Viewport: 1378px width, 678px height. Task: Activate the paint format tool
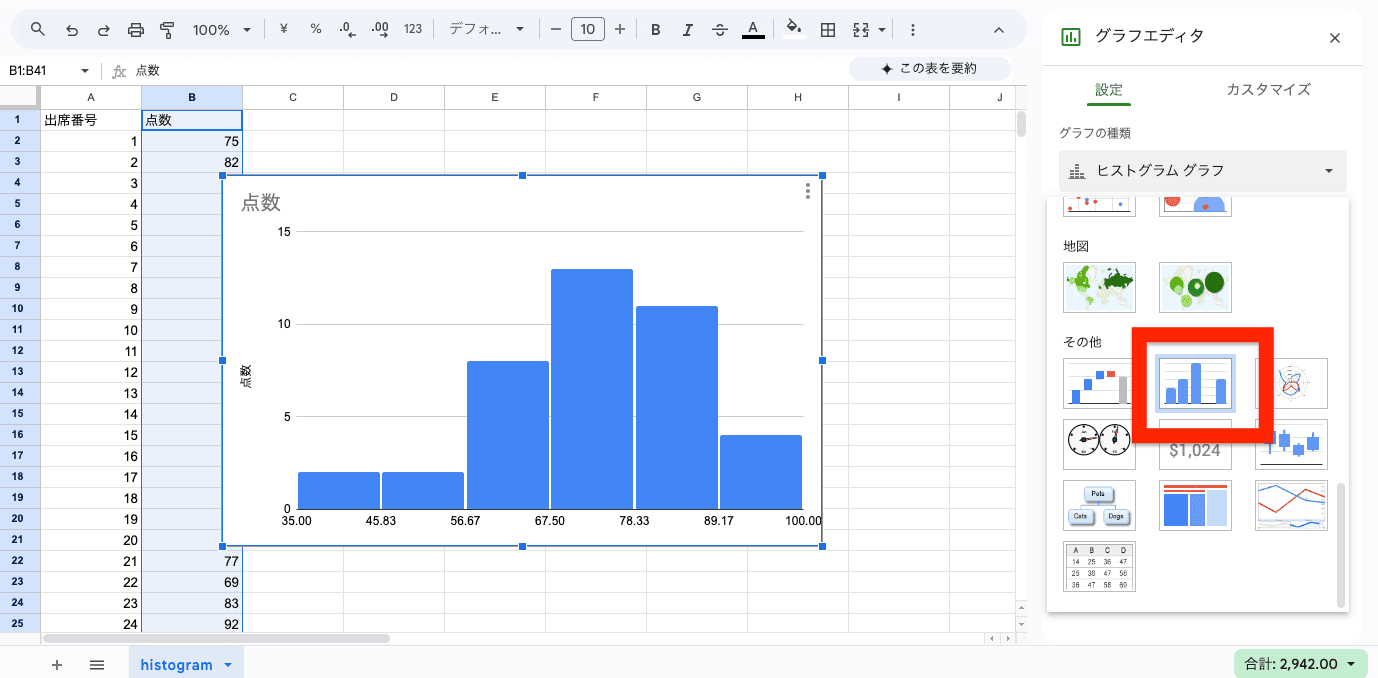pyautogui.click(x=168, y=30)
